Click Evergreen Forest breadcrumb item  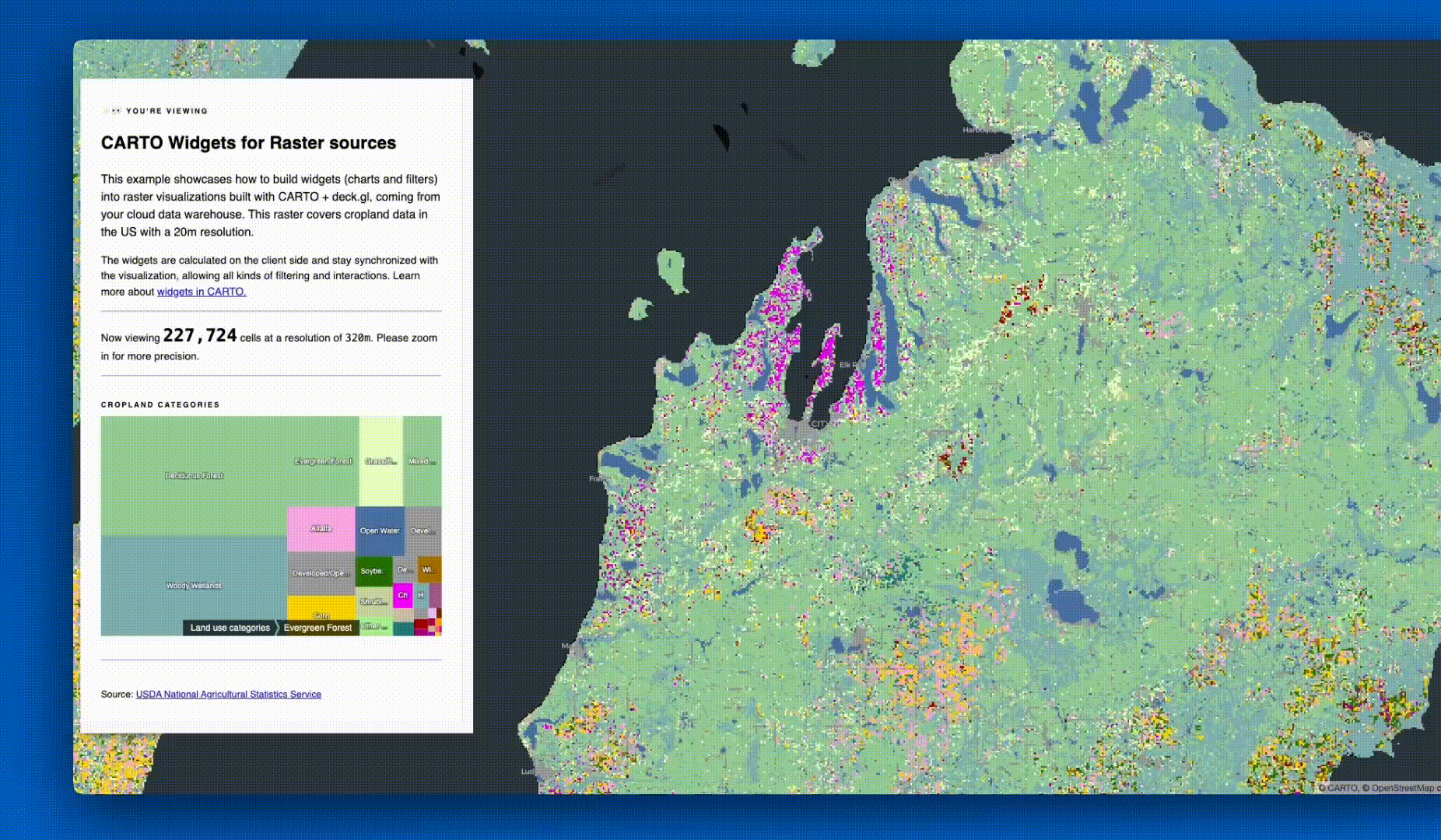[x=317, y=628]
